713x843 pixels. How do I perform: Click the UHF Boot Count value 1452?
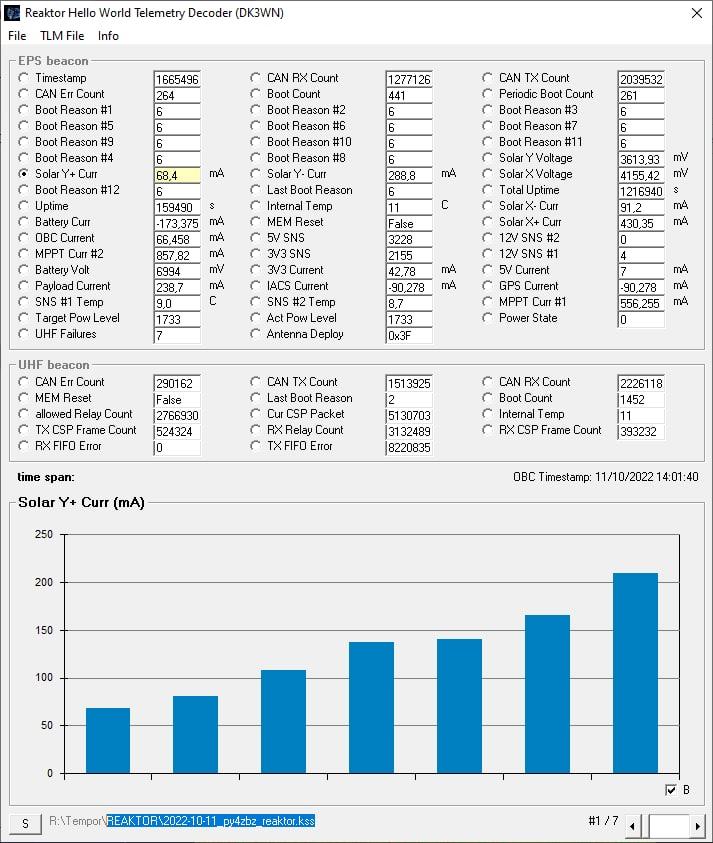[641, 399]
